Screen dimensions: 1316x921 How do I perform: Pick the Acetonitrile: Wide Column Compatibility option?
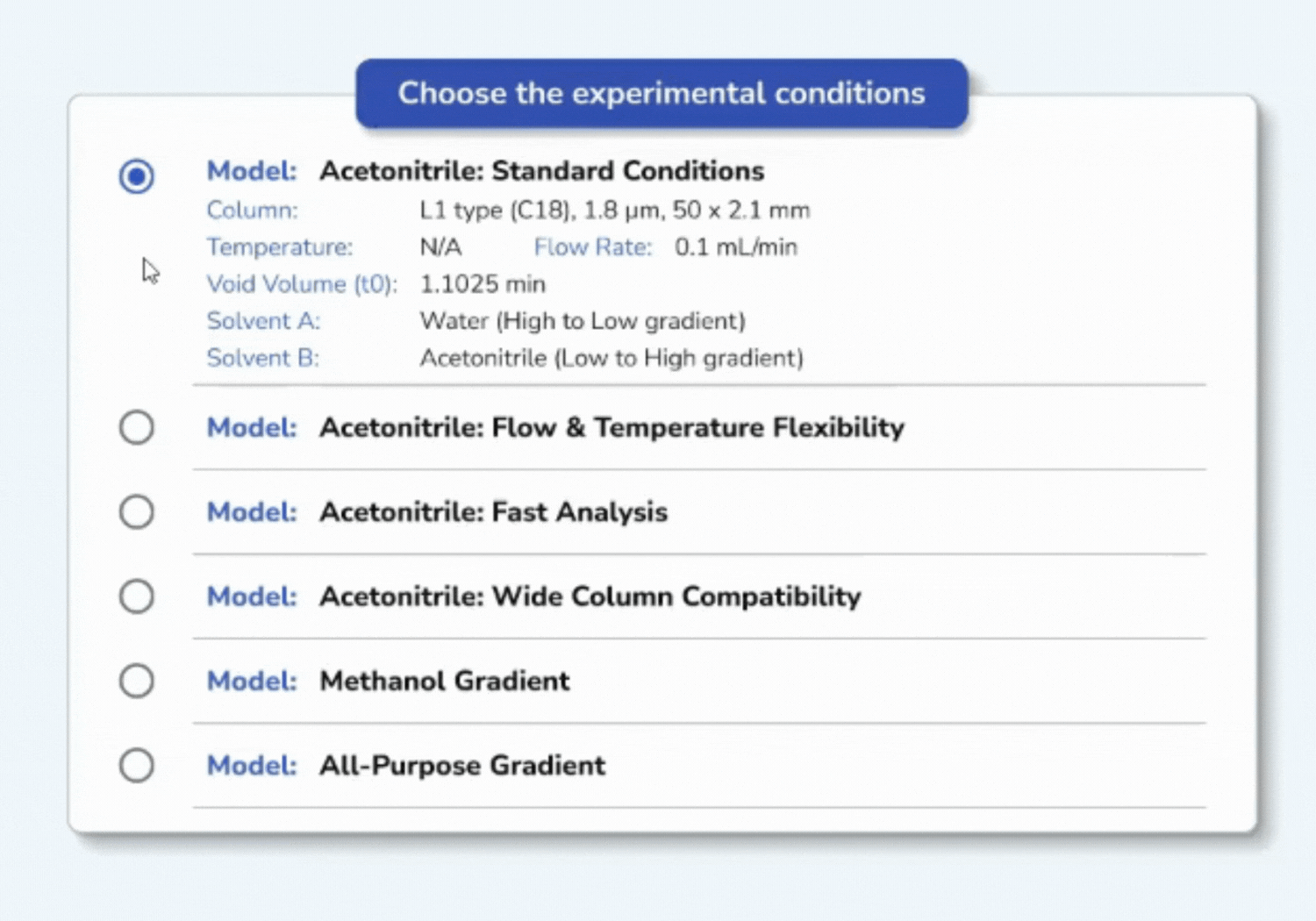click(137, 596)
